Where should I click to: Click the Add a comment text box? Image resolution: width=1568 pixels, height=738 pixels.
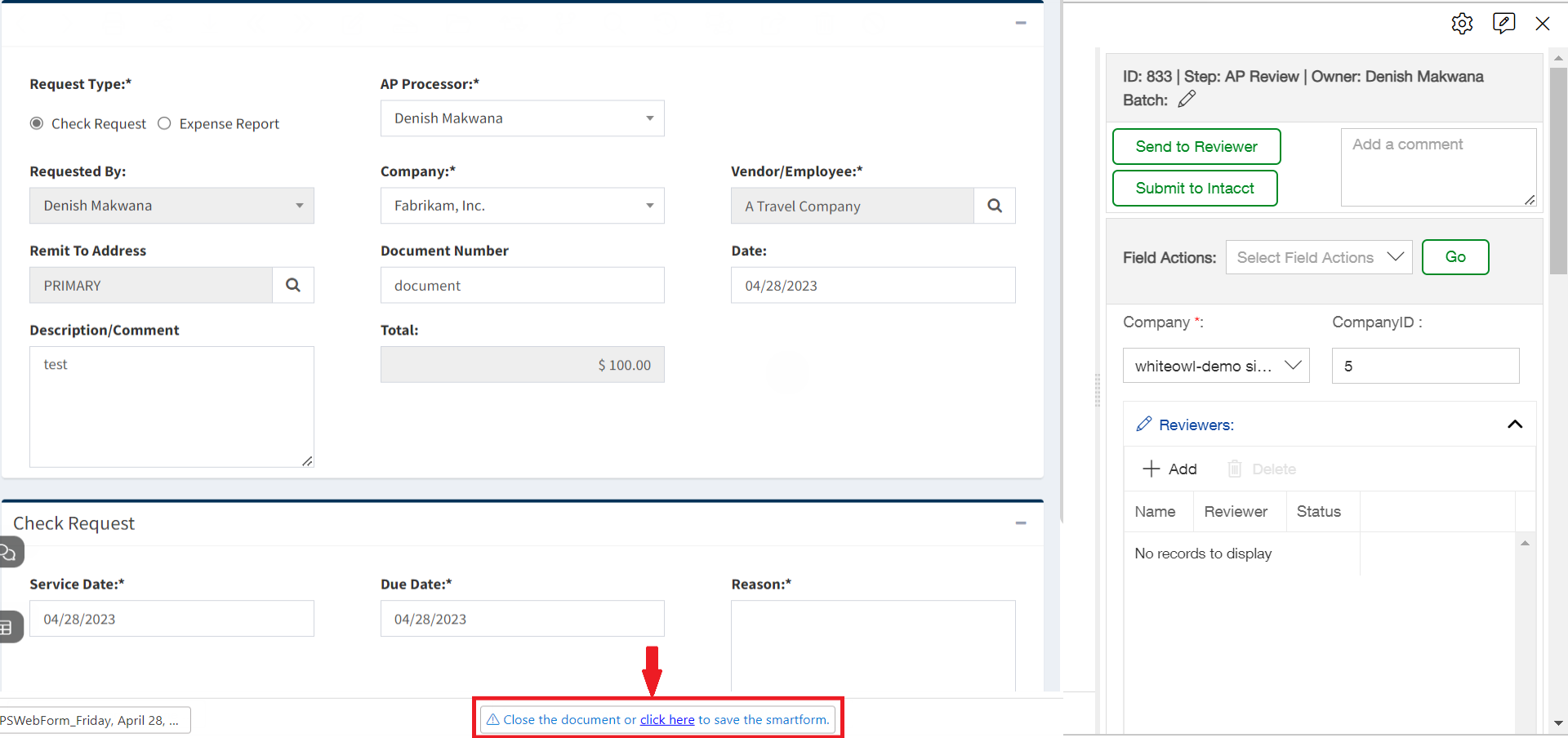[1438, 167]
